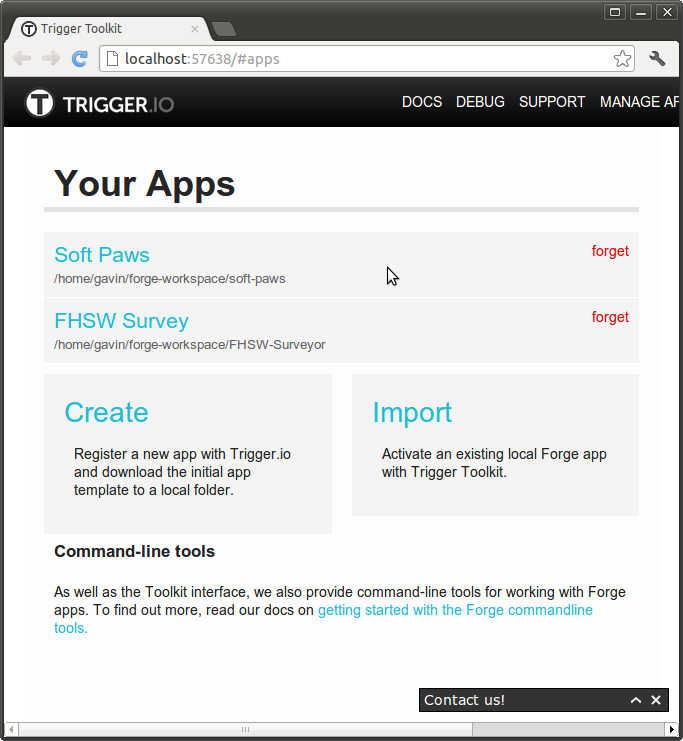Expand the Contact us chat widget
The width and height of the screenshot is (683, 741).
click(x=636, y=700)
